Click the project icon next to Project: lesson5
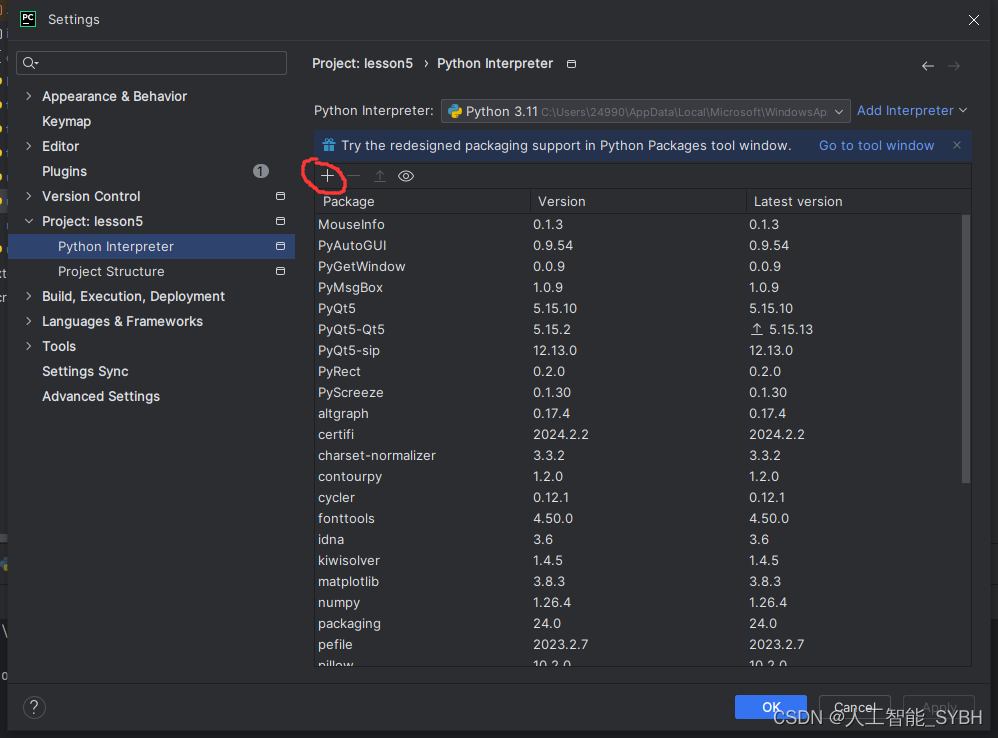 point(280,221)
